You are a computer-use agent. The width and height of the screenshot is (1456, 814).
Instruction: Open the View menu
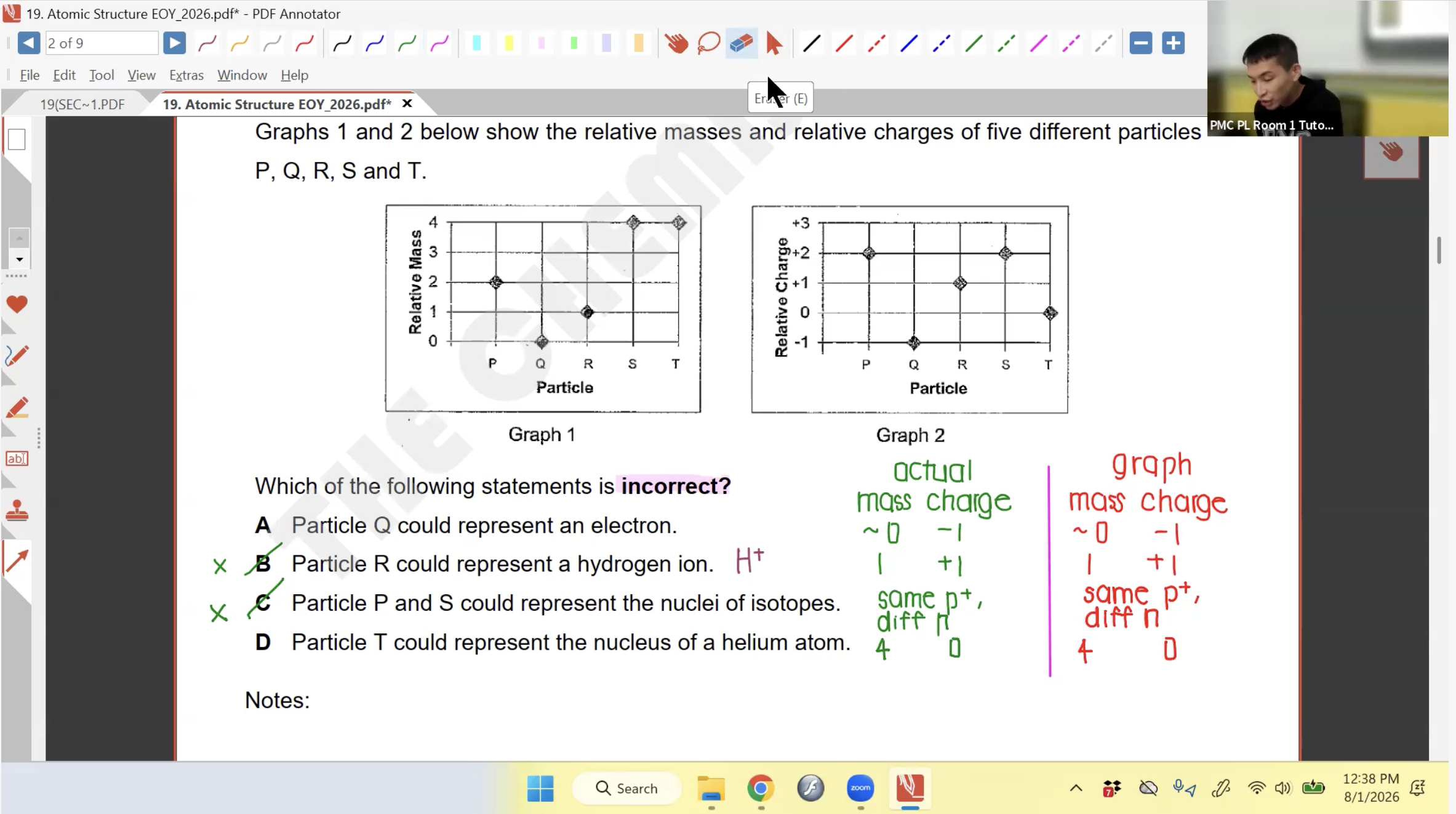click(x=142, y=75)
